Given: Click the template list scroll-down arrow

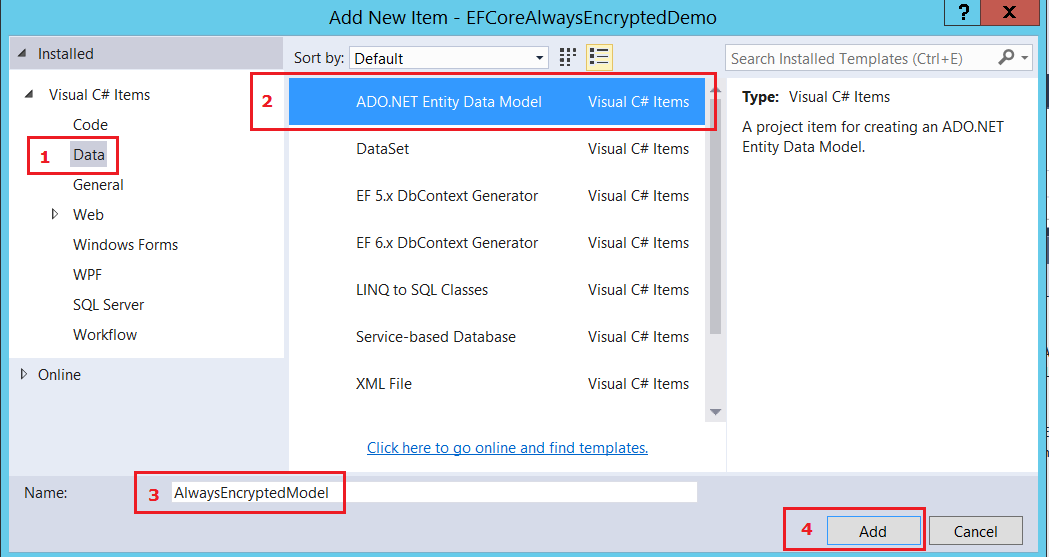Looking at the screenshot, I should click(x=715, y=411).
